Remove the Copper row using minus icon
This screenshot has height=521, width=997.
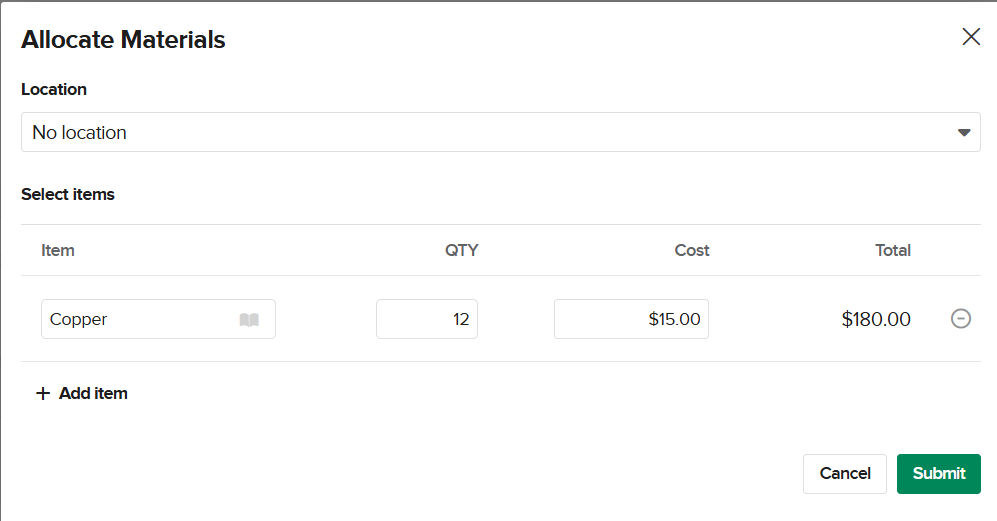pos(960,319)
